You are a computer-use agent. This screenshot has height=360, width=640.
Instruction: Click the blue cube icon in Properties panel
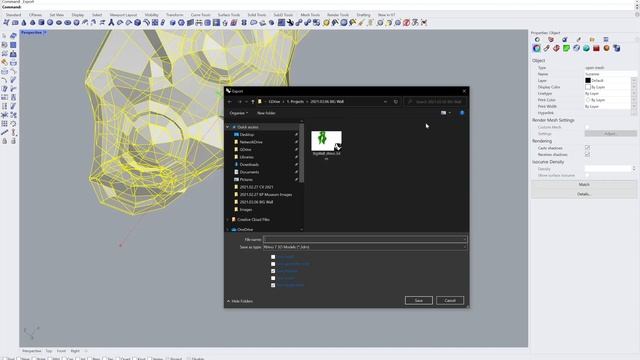pos(616,48)
